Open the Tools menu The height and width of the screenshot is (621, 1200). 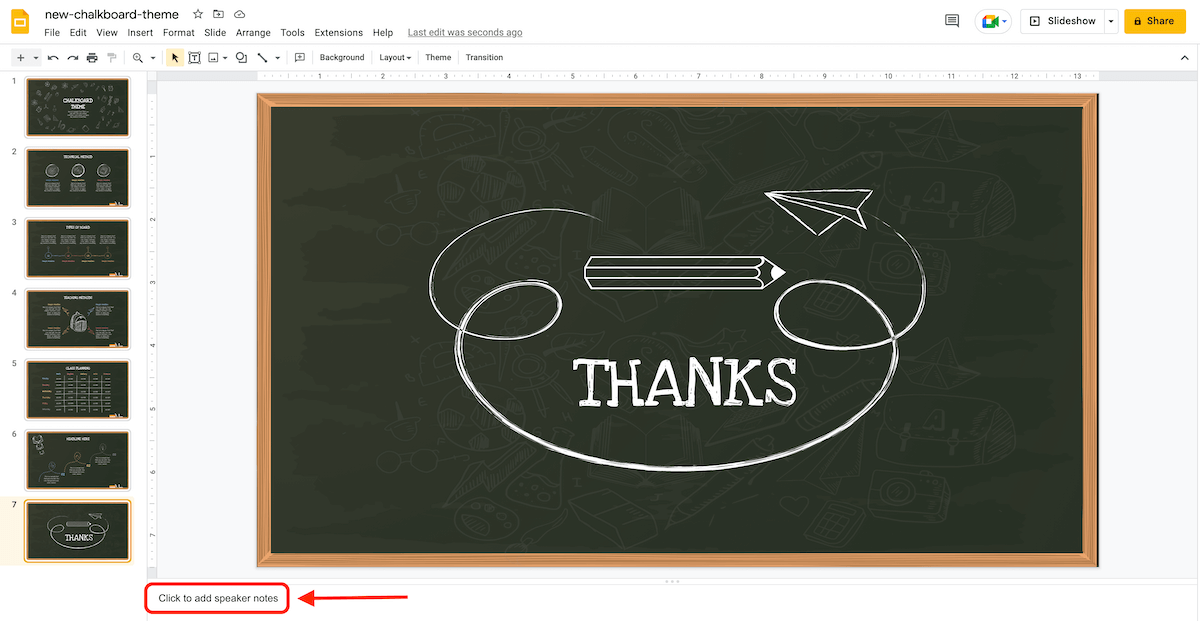[293, 33]
